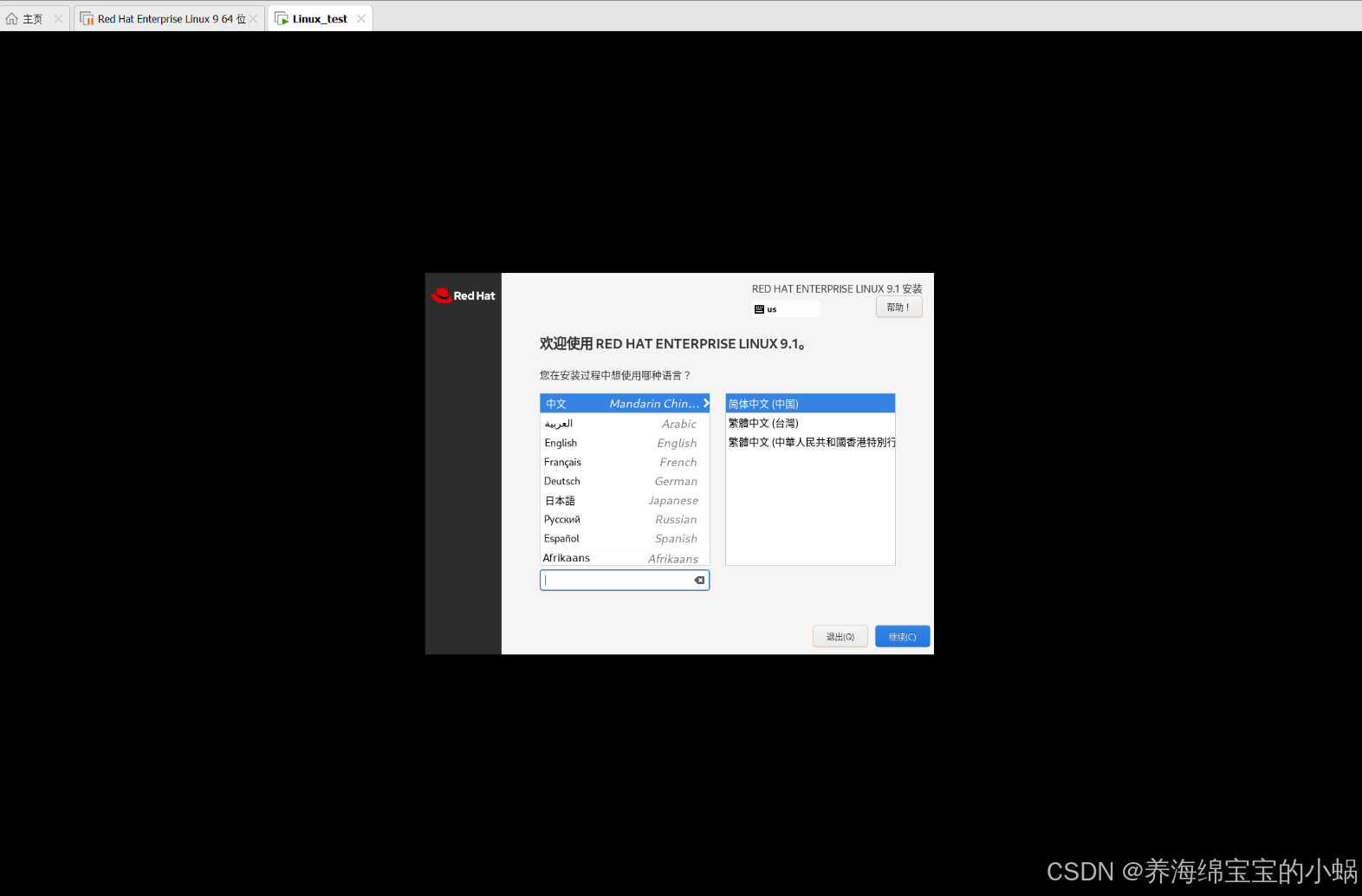Open the us keyboard layout indicator
Viewport: 1362px width, 896px height.
click(x=786, y=309)
